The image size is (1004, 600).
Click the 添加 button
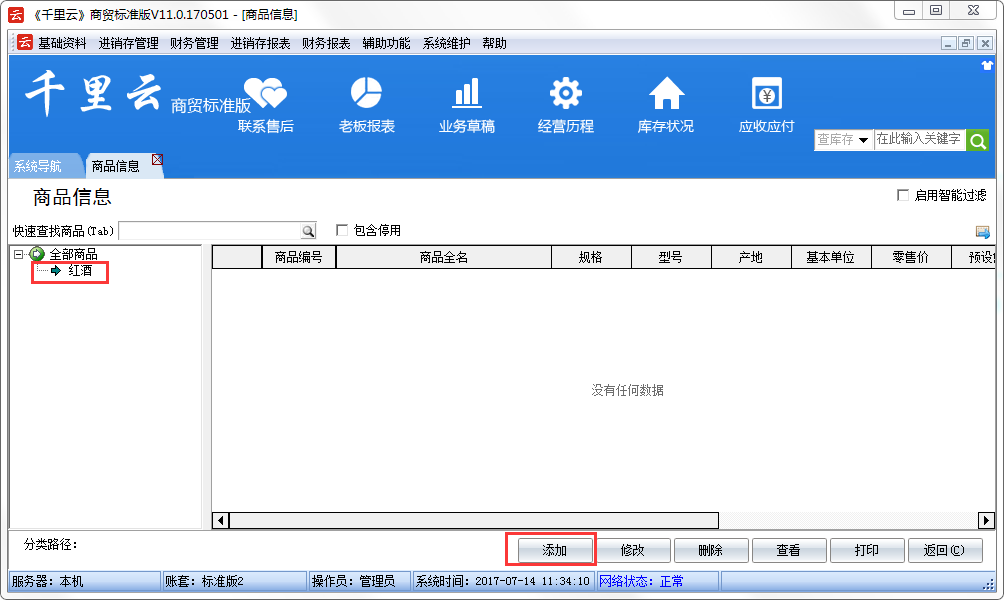pyautogui.click(x=554, y=550)
